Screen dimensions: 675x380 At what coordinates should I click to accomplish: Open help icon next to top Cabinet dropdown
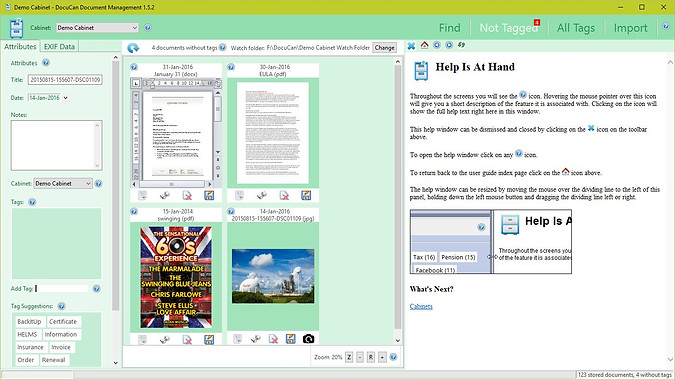[148, 28]
